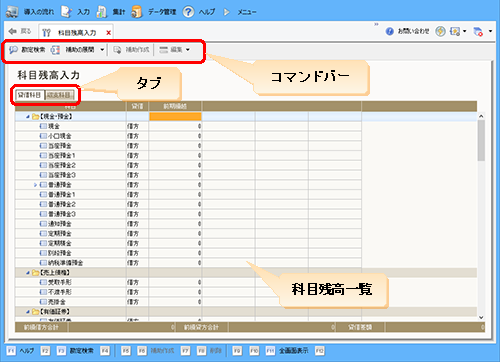The image size is (500, 362).
Task: Click the scrollbar up arrow of the list
Action: (x=481, y=116)
